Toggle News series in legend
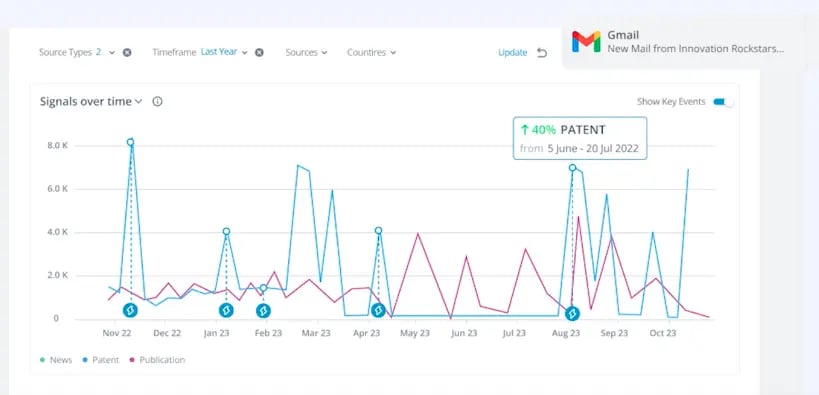This screenshot has height=395, width=819. (56, 360)
